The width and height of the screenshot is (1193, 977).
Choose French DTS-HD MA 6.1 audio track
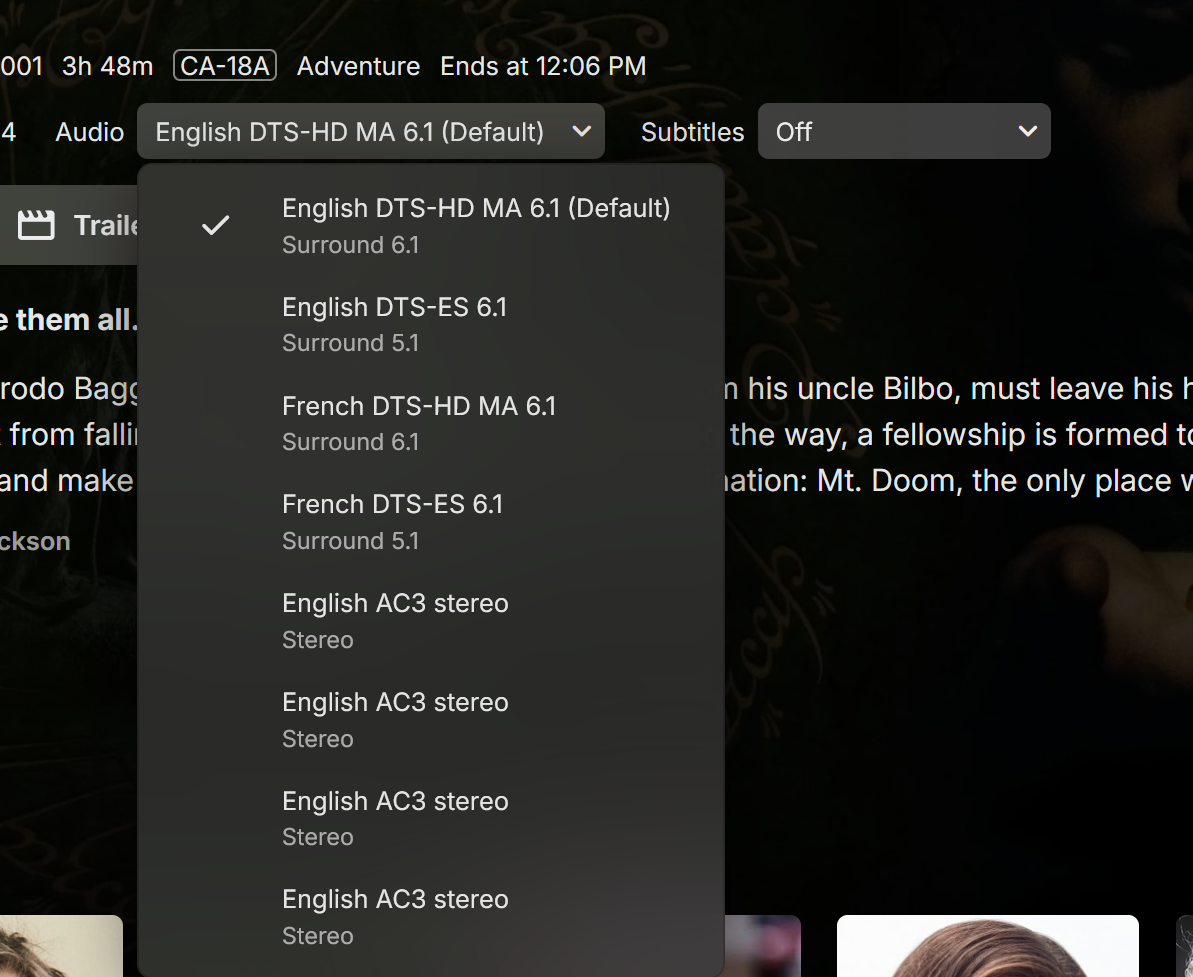tap(431, 424)
